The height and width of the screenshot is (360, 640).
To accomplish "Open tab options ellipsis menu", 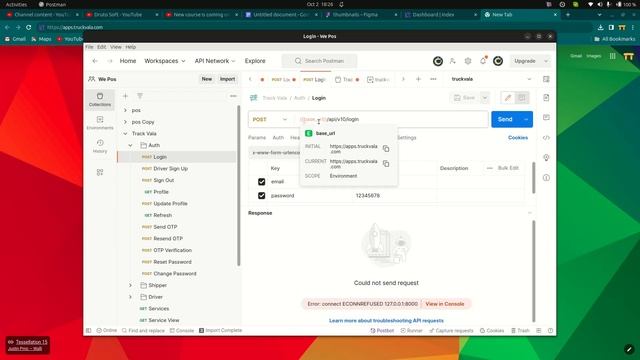I will tap(433, 79).
